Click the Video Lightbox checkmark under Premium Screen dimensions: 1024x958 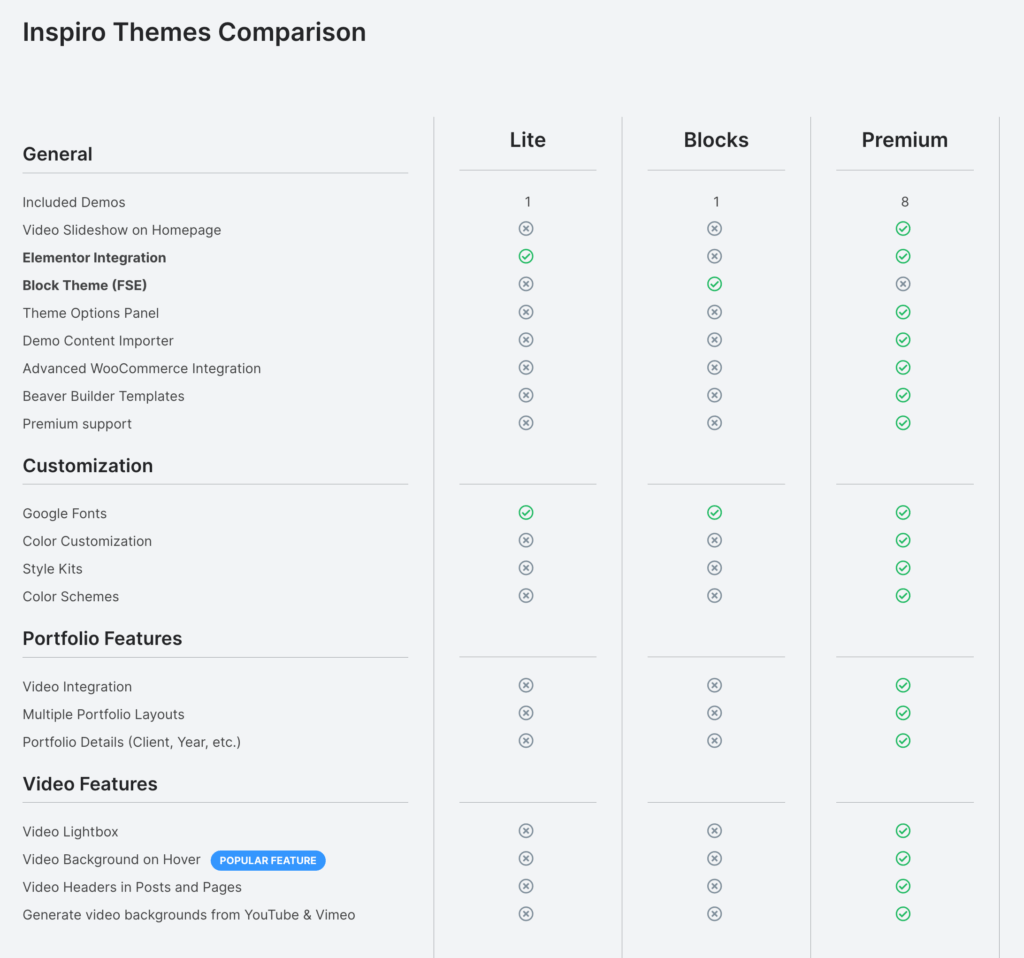903,831
